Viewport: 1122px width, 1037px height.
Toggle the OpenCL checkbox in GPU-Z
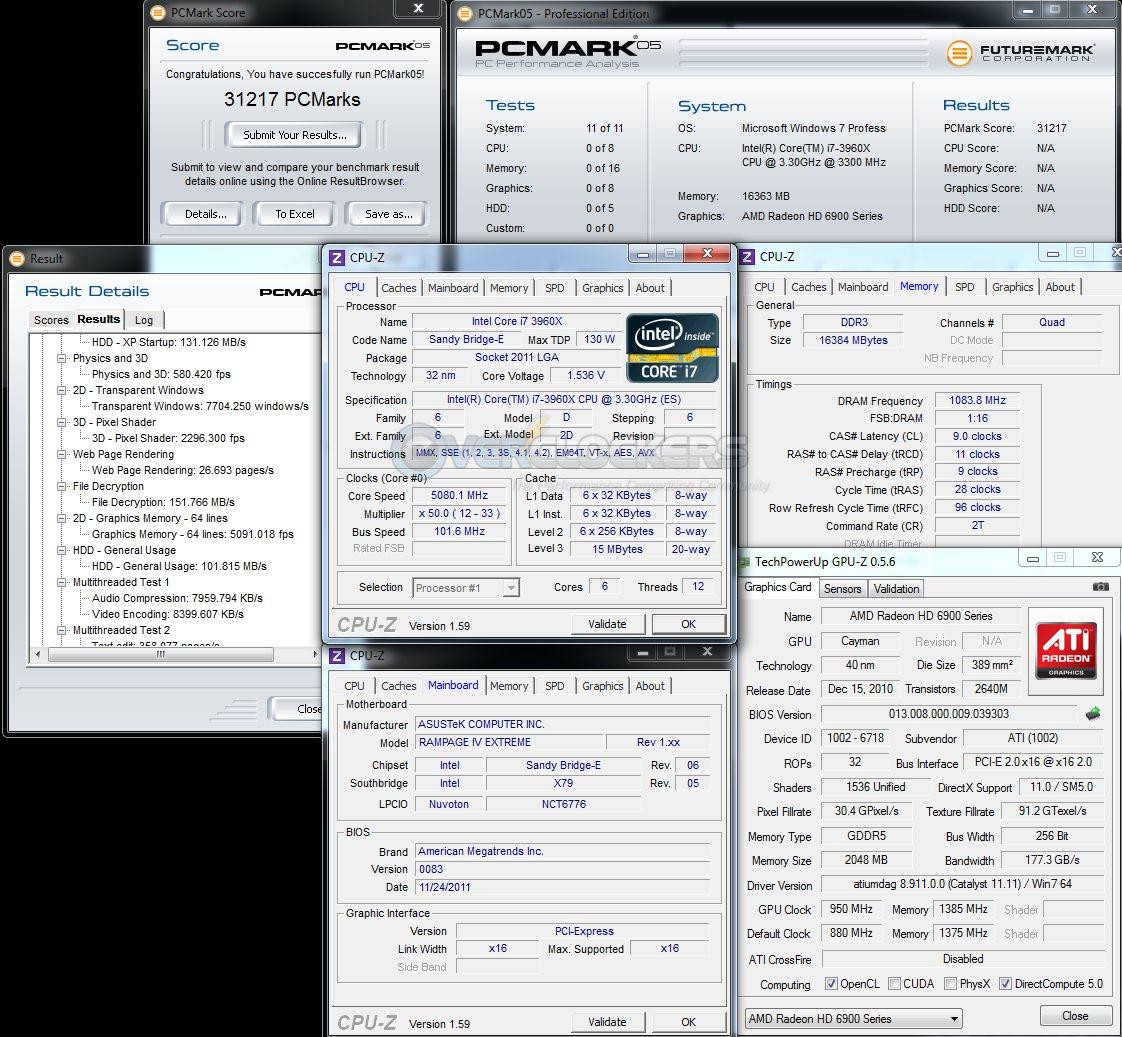pyautogui.click(x=831, y=983)
